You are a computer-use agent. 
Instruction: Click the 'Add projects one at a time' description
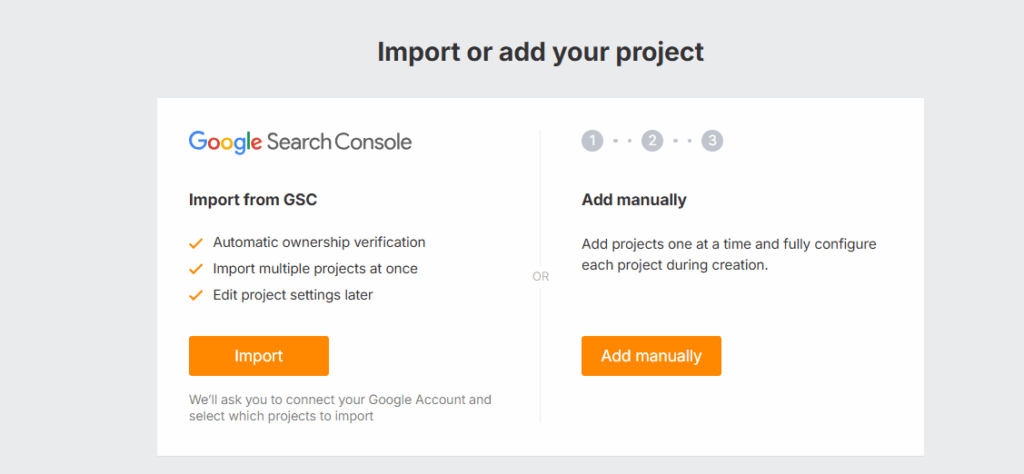(x=729, y=256)
